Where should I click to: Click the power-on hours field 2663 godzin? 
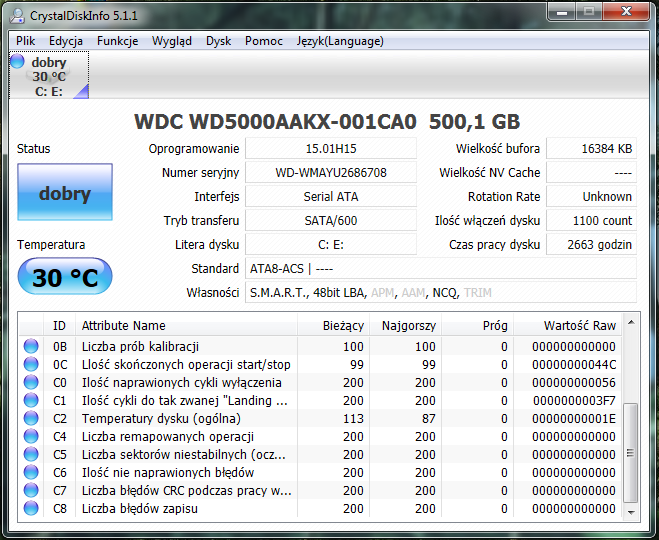(x=591, y=245)
